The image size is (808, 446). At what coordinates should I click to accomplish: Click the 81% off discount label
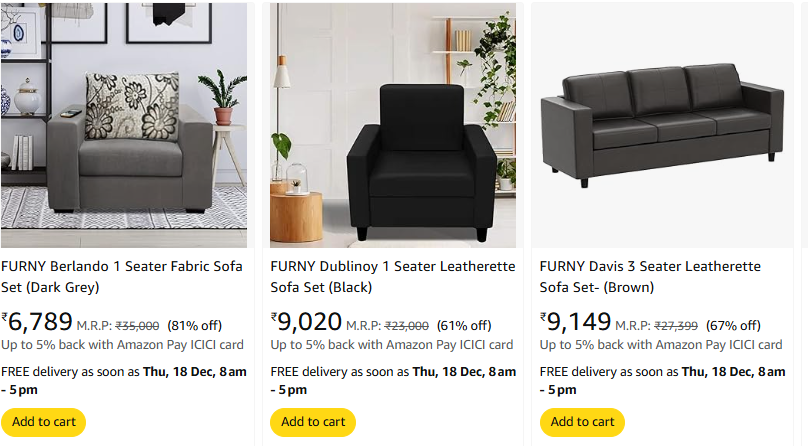[195, 326]
